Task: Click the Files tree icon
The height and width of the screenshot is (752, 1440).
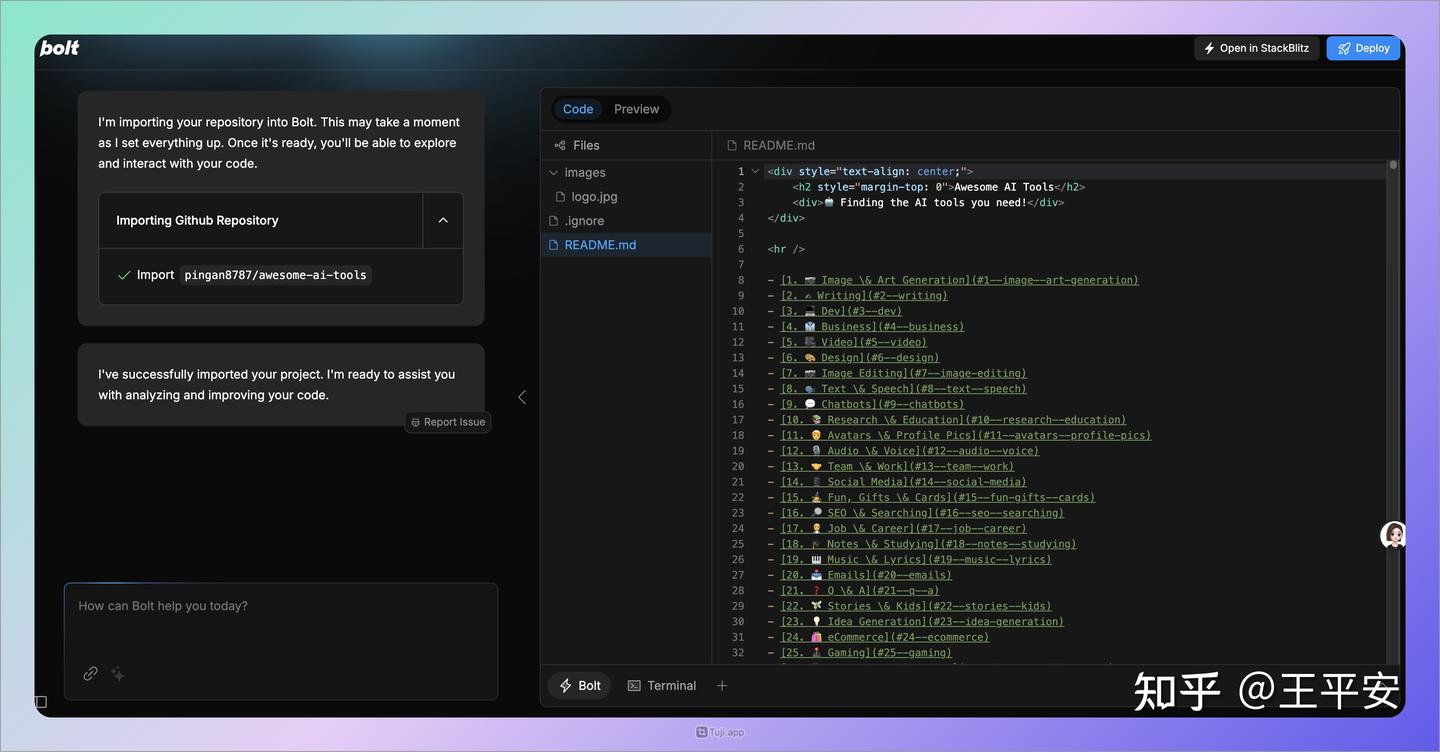Action: tap(560, 145)
